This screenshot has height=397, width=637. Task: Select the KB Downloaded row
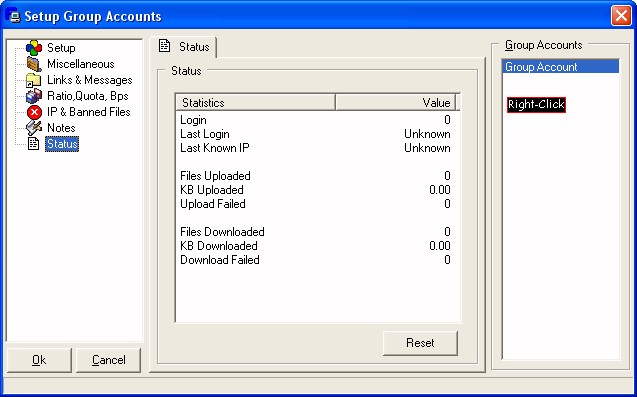coord(315,246)
